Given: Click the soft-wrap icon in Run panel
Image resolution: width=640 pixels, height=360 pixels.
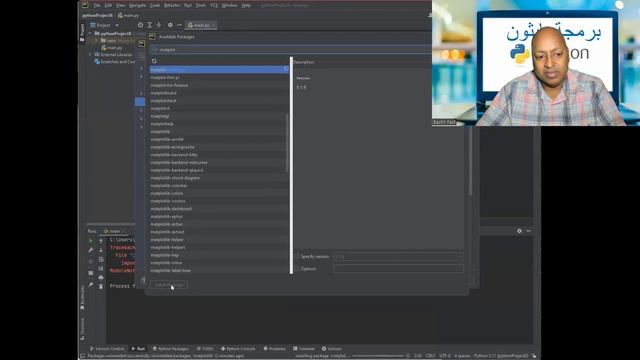Looking at the screenshot, I should coord(101,260).
